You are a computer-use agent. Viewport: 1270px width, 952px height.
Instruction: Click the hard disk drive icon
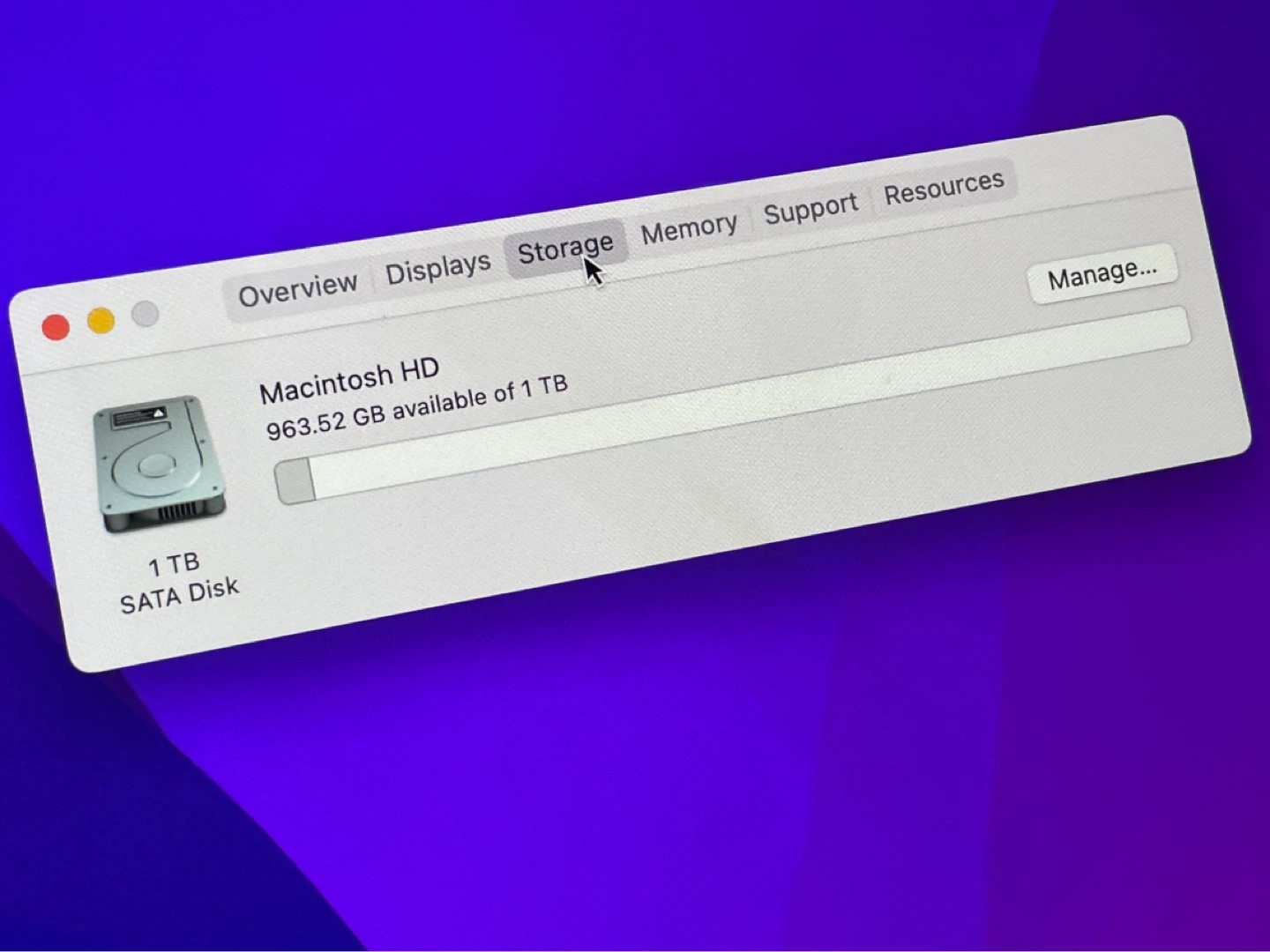[x=160, y=464]
